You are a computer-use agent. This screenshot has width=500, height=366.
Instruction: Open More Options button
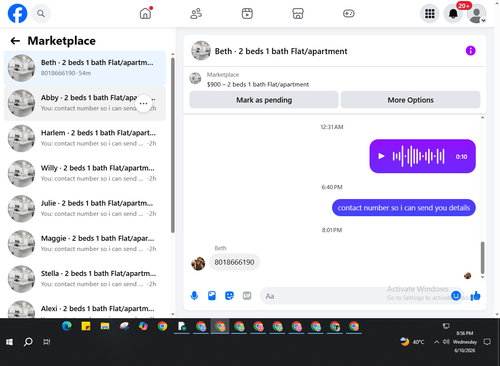tap(410, 100)
